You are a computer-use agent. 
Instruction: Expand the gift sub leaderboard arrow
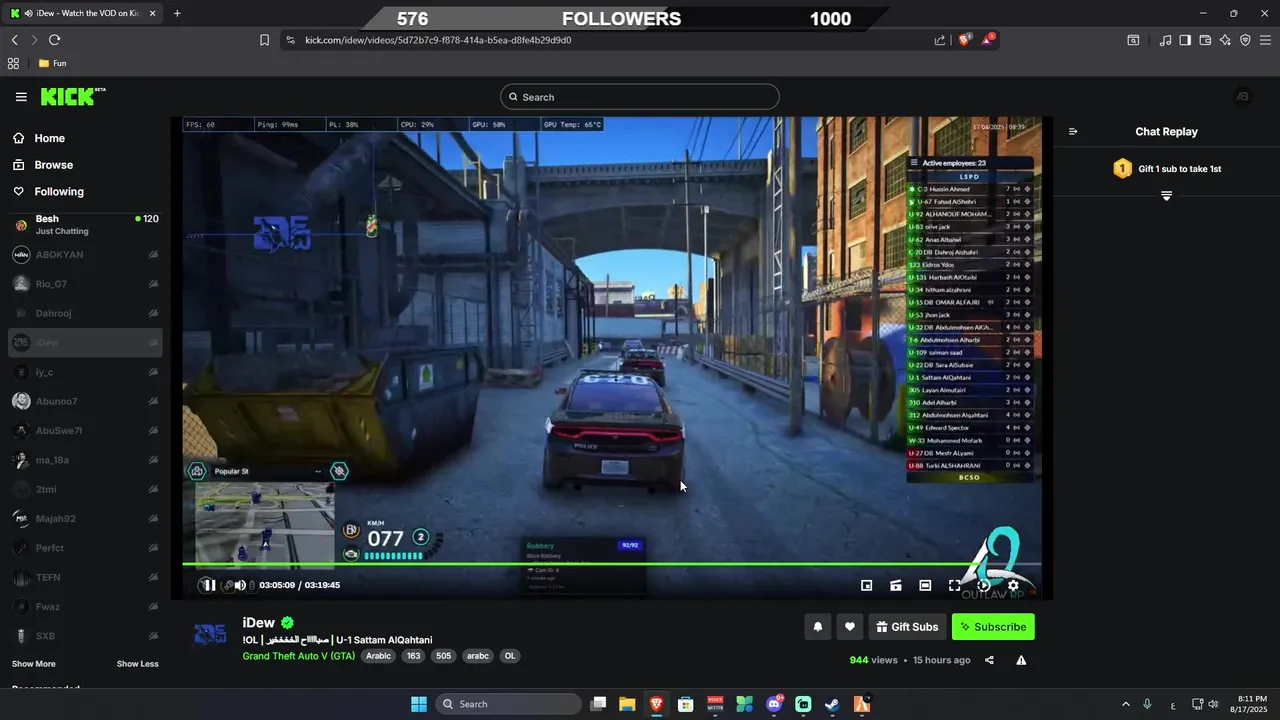click(1166, 196)
